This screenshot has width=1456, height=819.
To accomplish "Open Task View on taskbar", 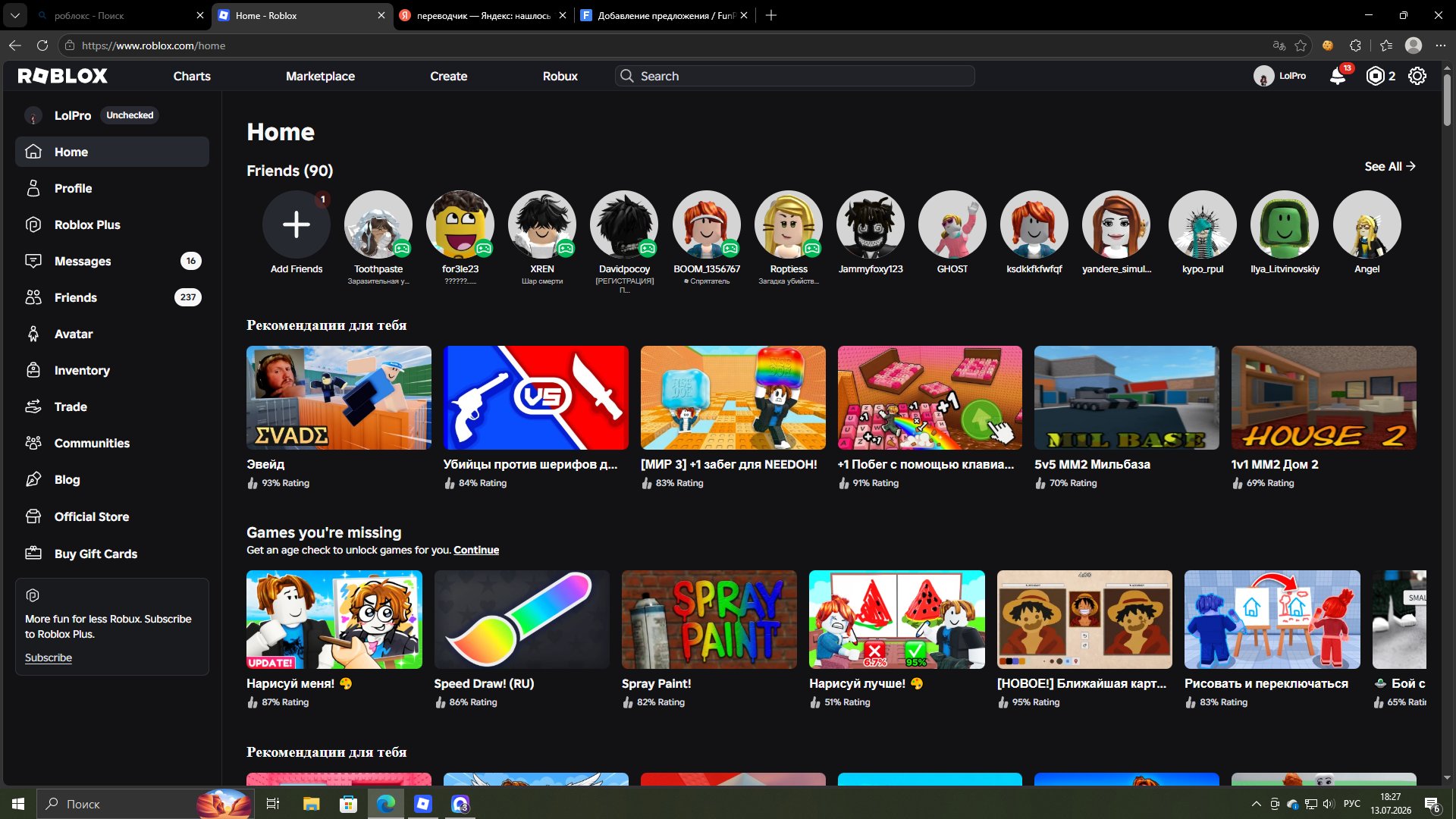I will [x=273, y=804].
